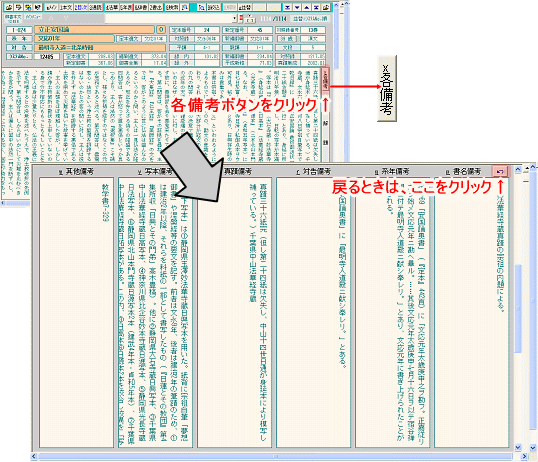The image size is (538, 462).
Task: Select the 其他備考 column header
Action: (x=77, y=172)
